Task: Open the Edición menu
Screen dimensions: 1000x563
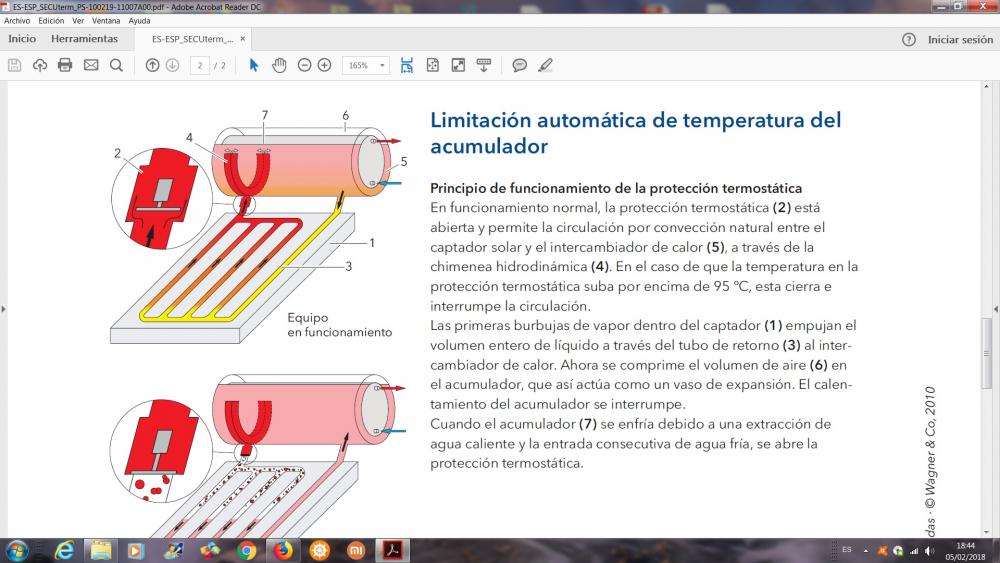Action: coord(51,20)
